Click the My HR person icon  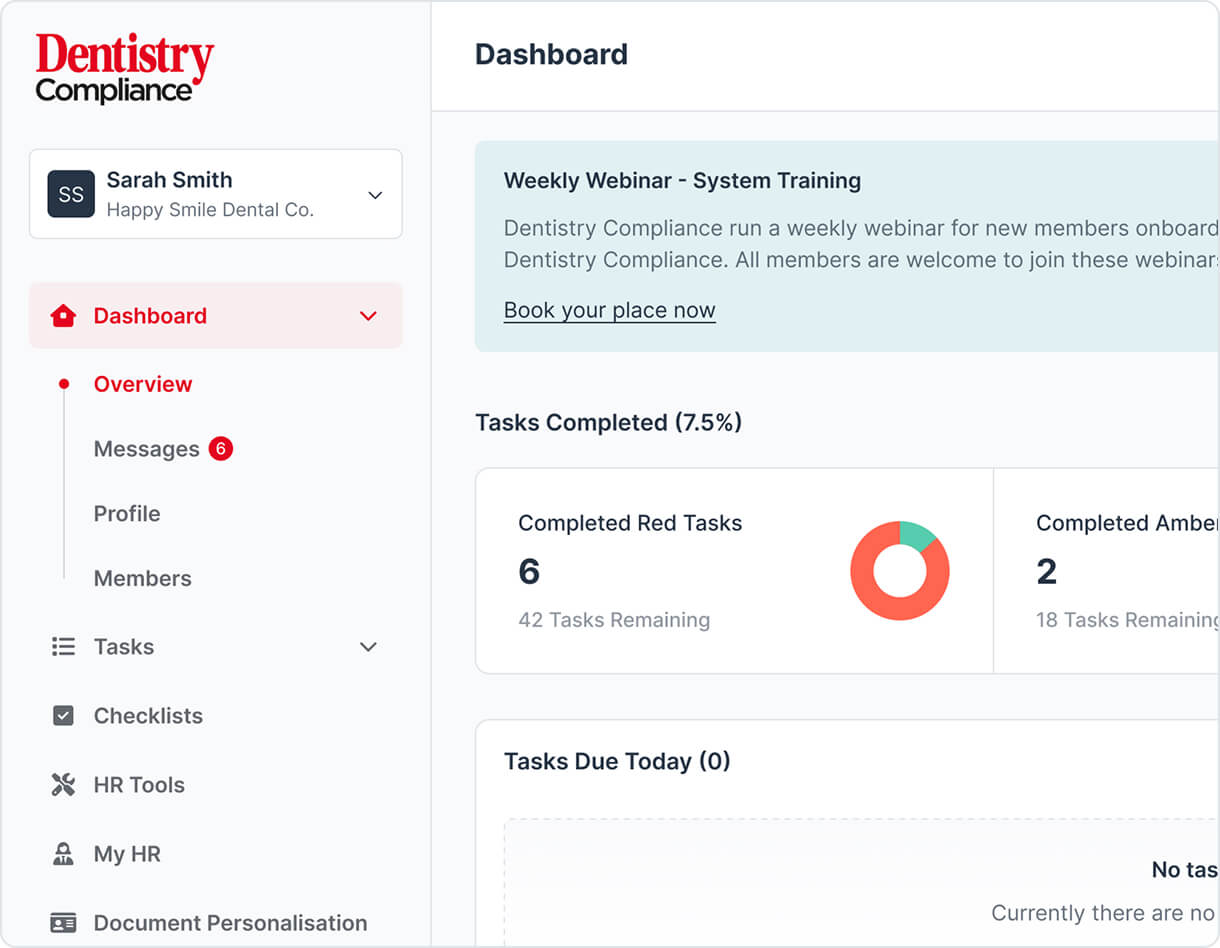coord(63,854)
